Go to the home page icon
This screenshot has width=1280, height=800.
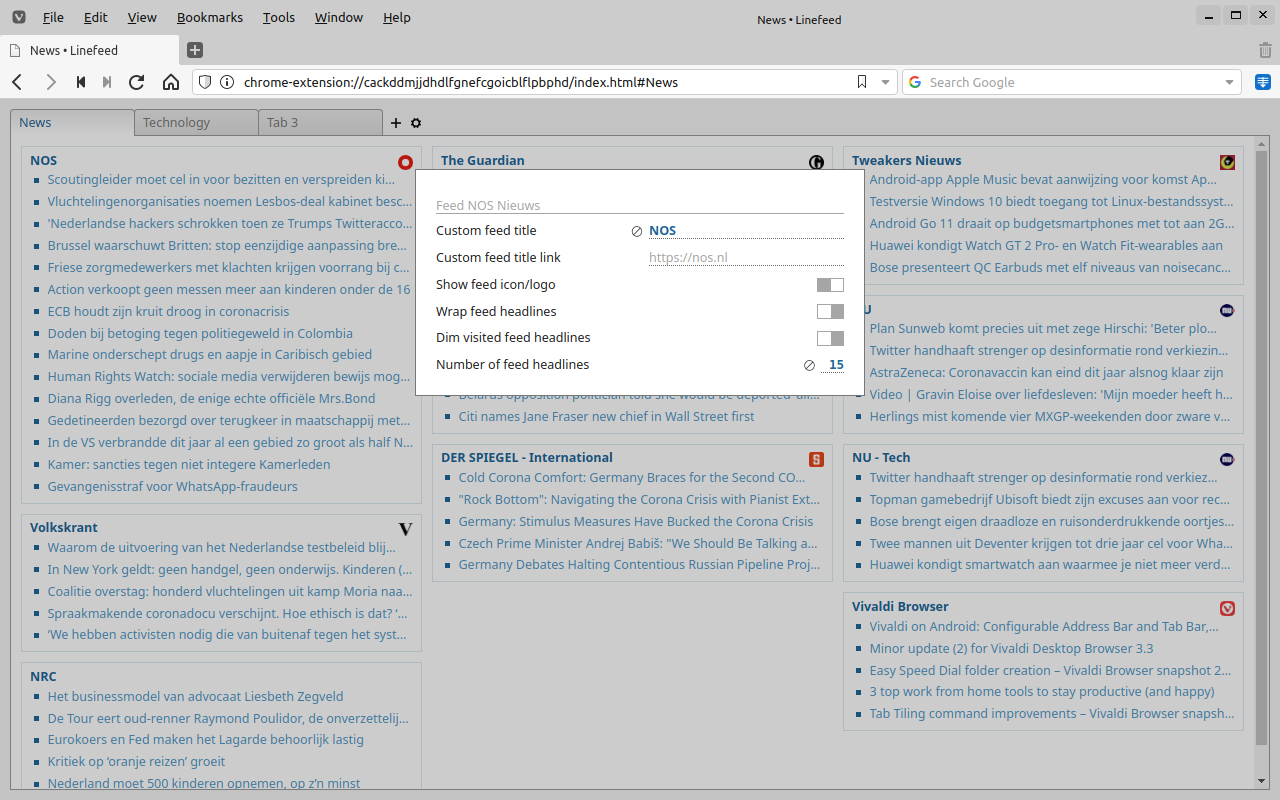(x=171, y=82)
